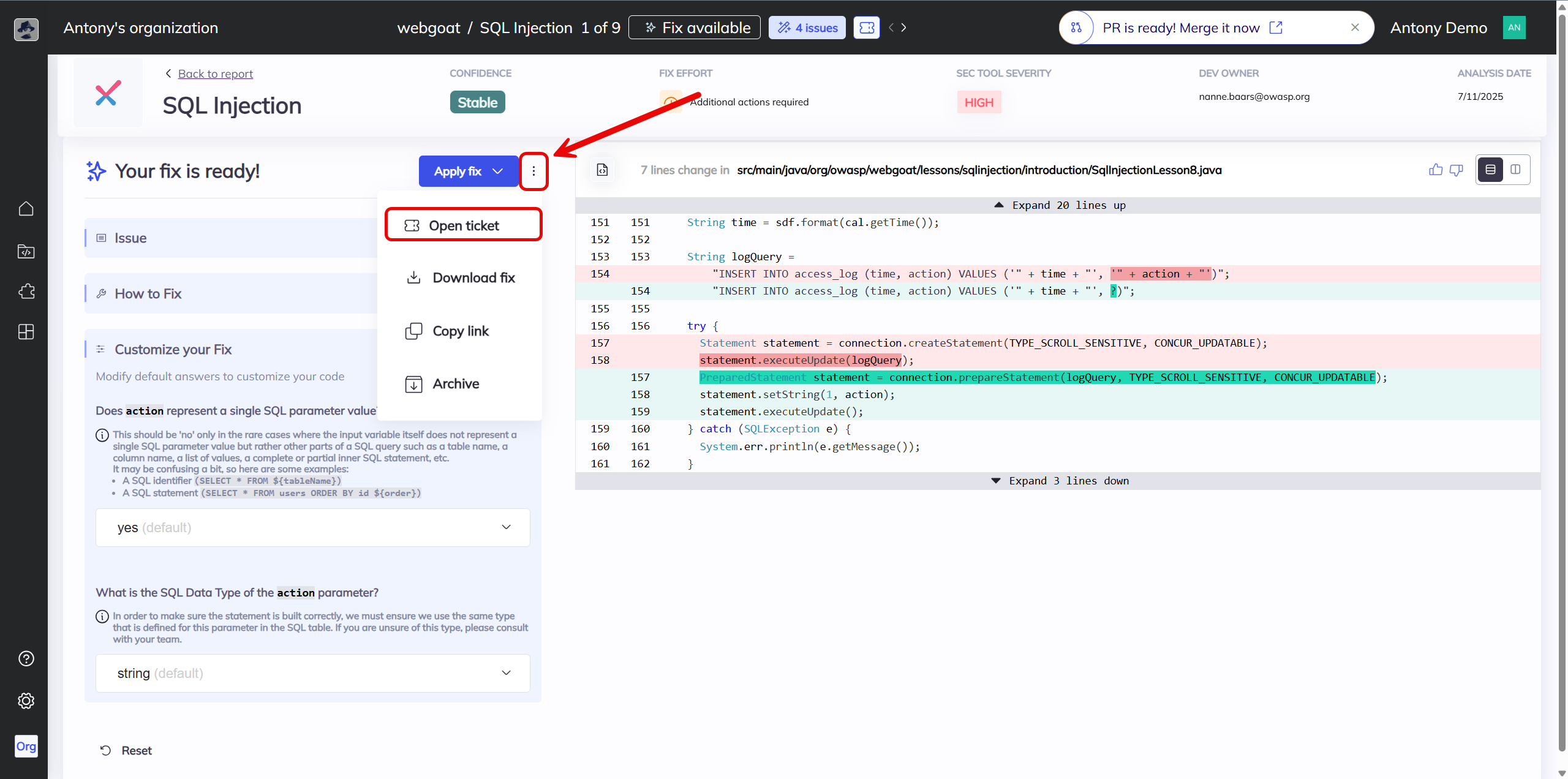Click the thumbs down feedback icon
Viewport: 1568px width, 779px height.
pos(1457,170)
